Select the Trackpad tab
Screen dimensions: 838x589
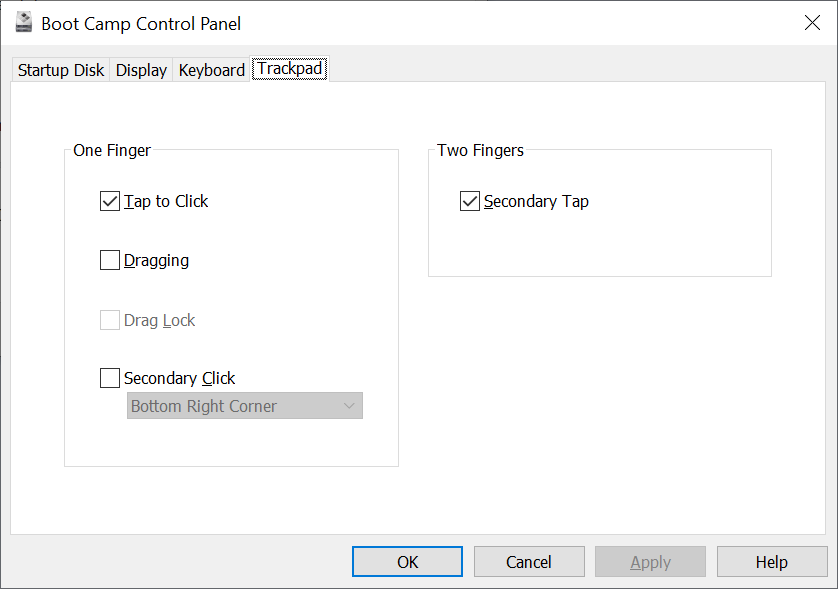point(290,68)
